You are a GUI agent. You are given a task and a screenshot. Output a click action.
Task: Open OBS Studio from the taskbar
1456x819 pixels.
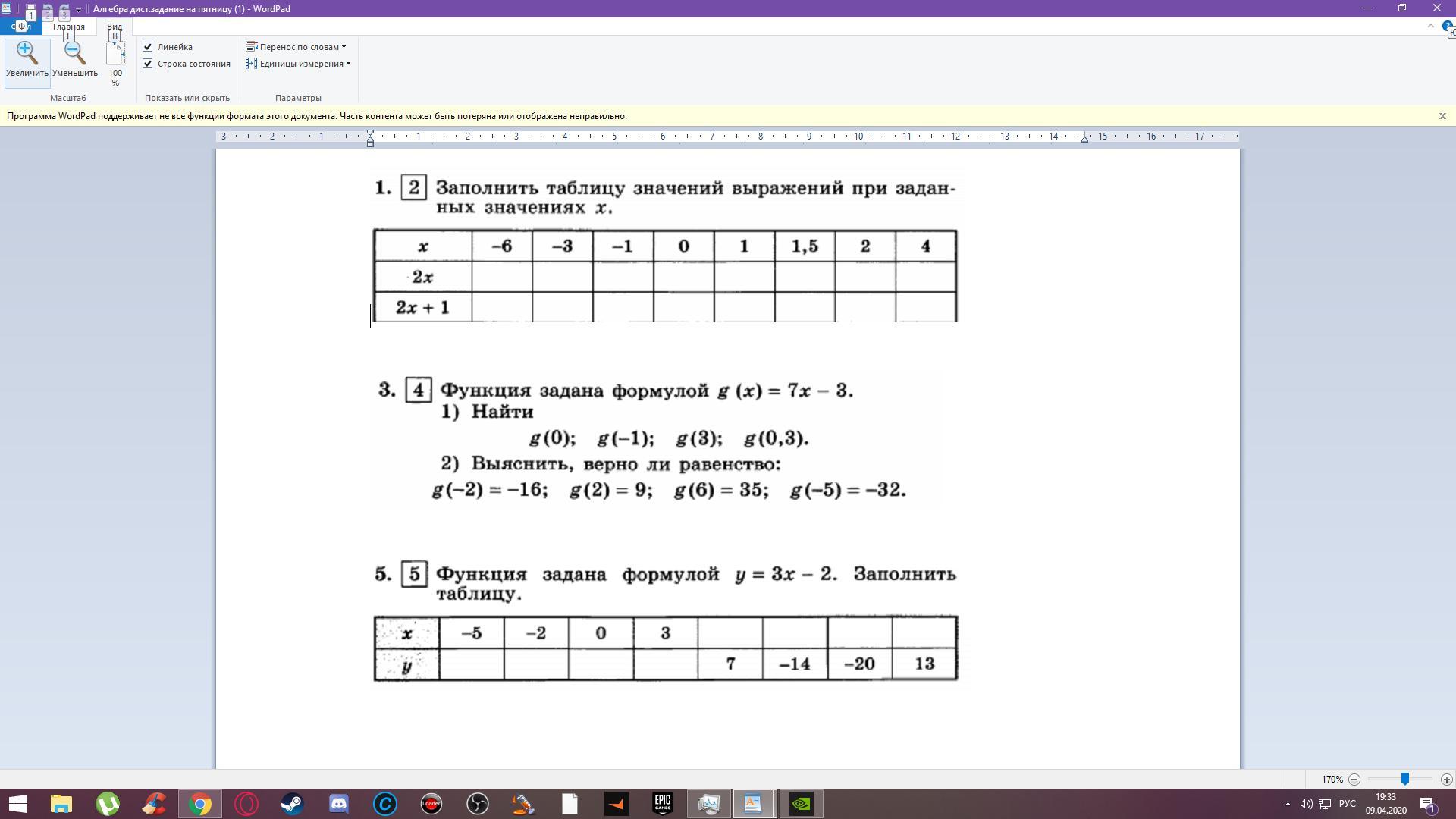pyautogui.click(x=478, y=804)
